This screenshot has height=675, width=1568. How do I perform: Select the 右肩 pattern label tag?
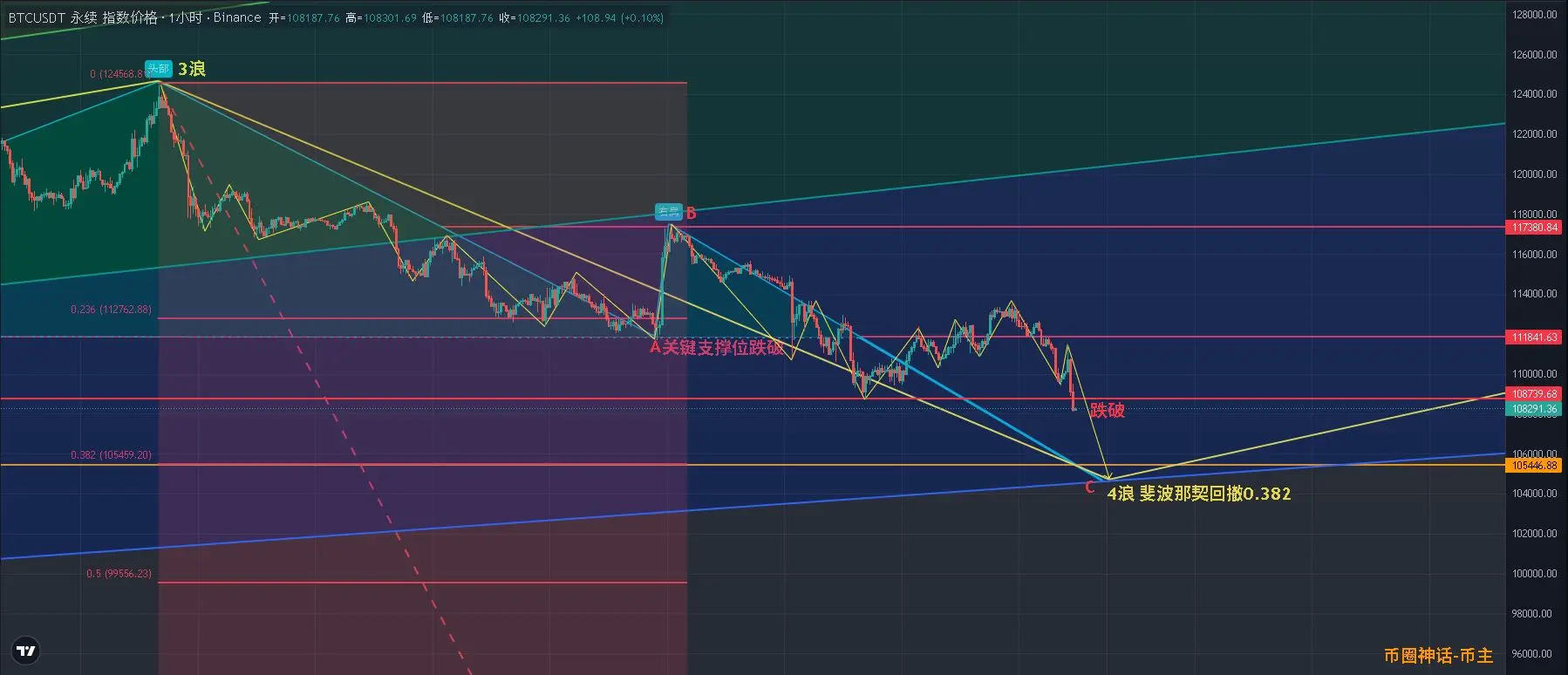click(668, 212)
